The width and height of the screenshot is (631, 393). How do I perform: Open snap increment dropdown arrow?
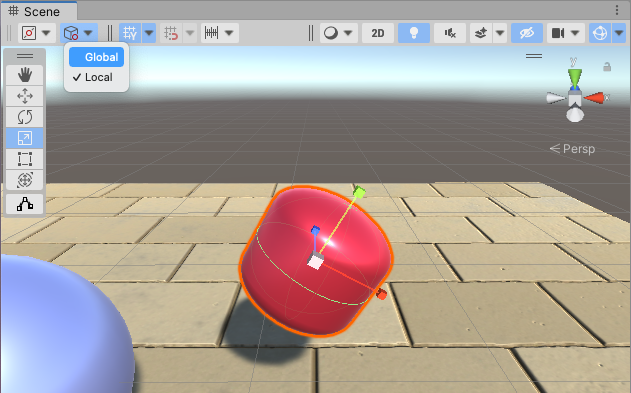229,33
